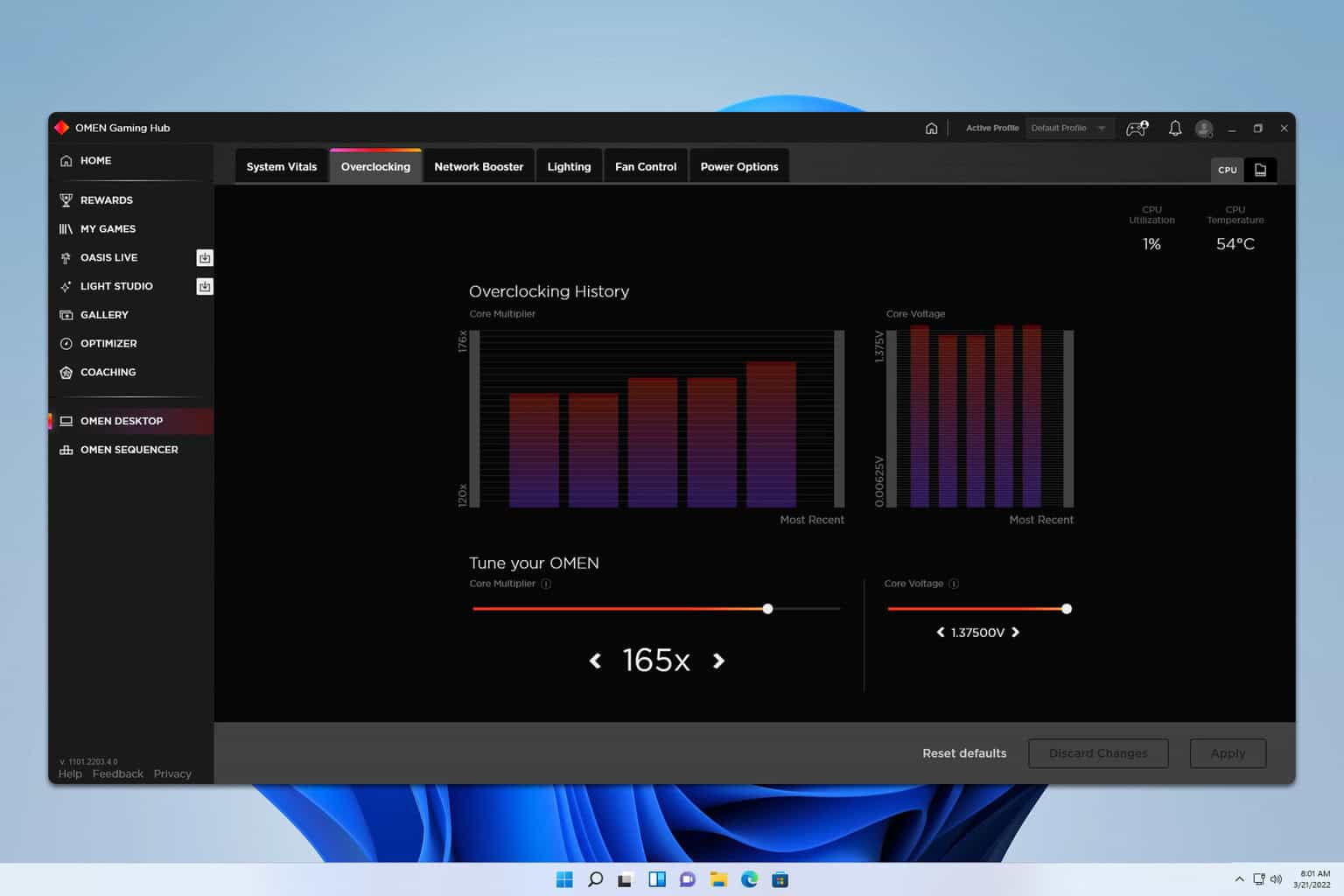This screenshot has width=1344, height=896.
Task: Open the Windows Start menu
Action: click(x=564, y=879)
